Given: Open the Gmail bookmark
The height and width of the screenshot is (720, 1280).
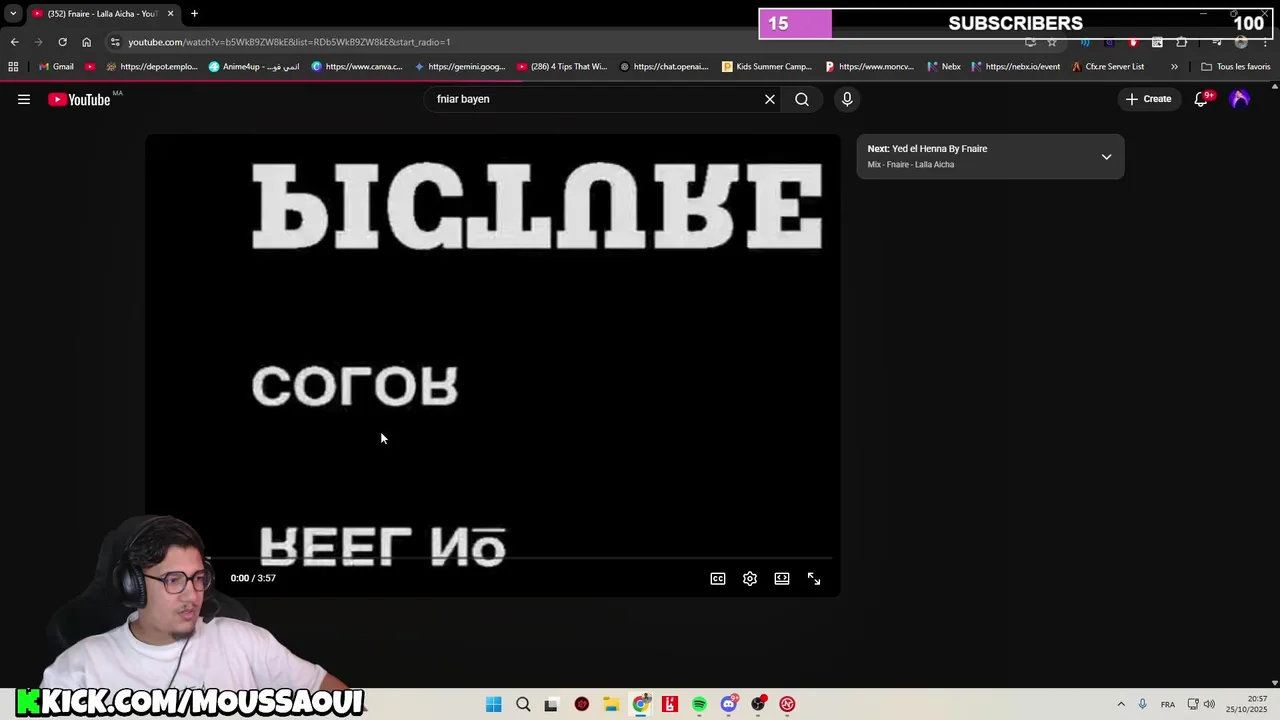Looking at the screenshot, I should pyautogui.click(x=56, y=67).
